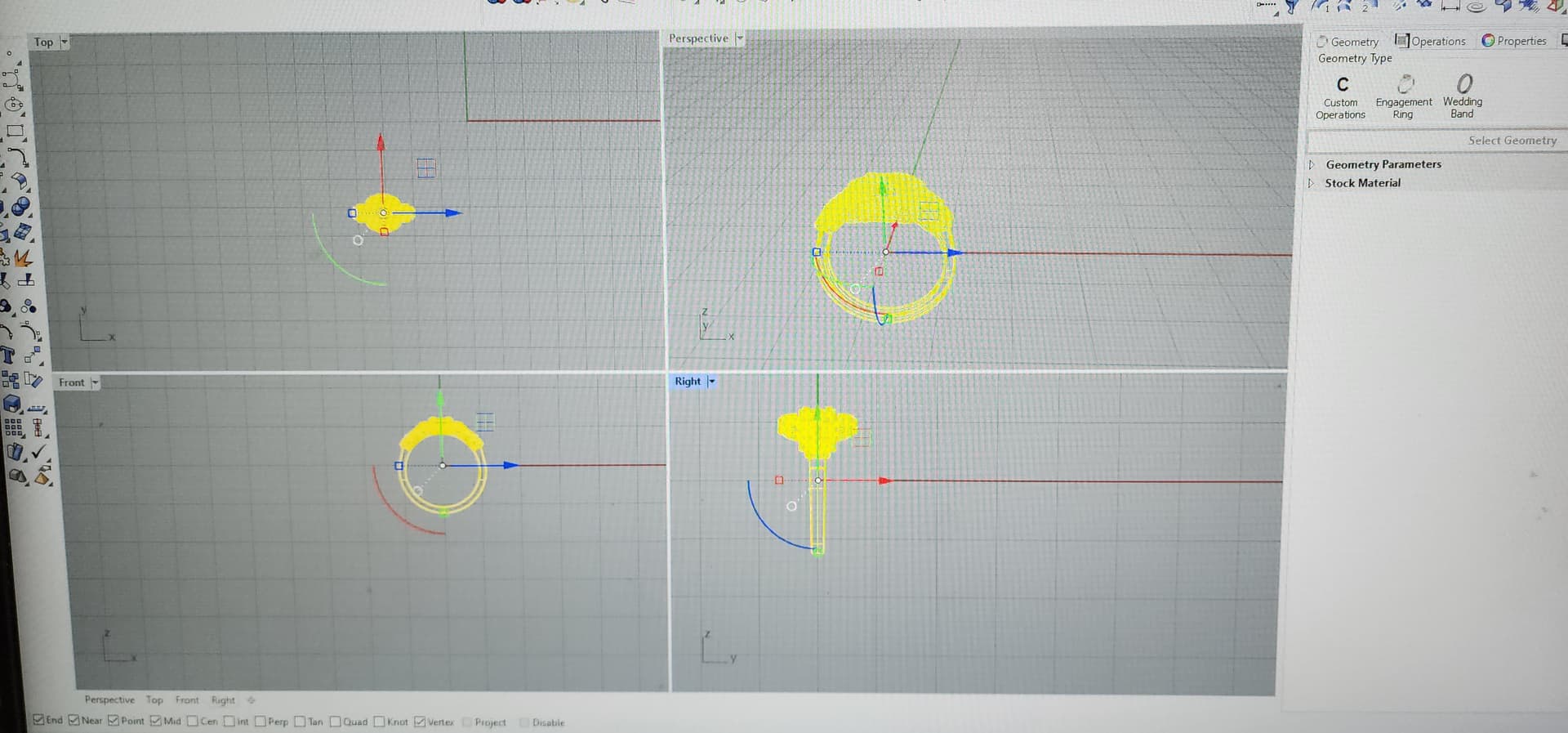This screenshot has width=1568, height=733.
Task: Click the Array grid icon
Action: pos(13,427)
